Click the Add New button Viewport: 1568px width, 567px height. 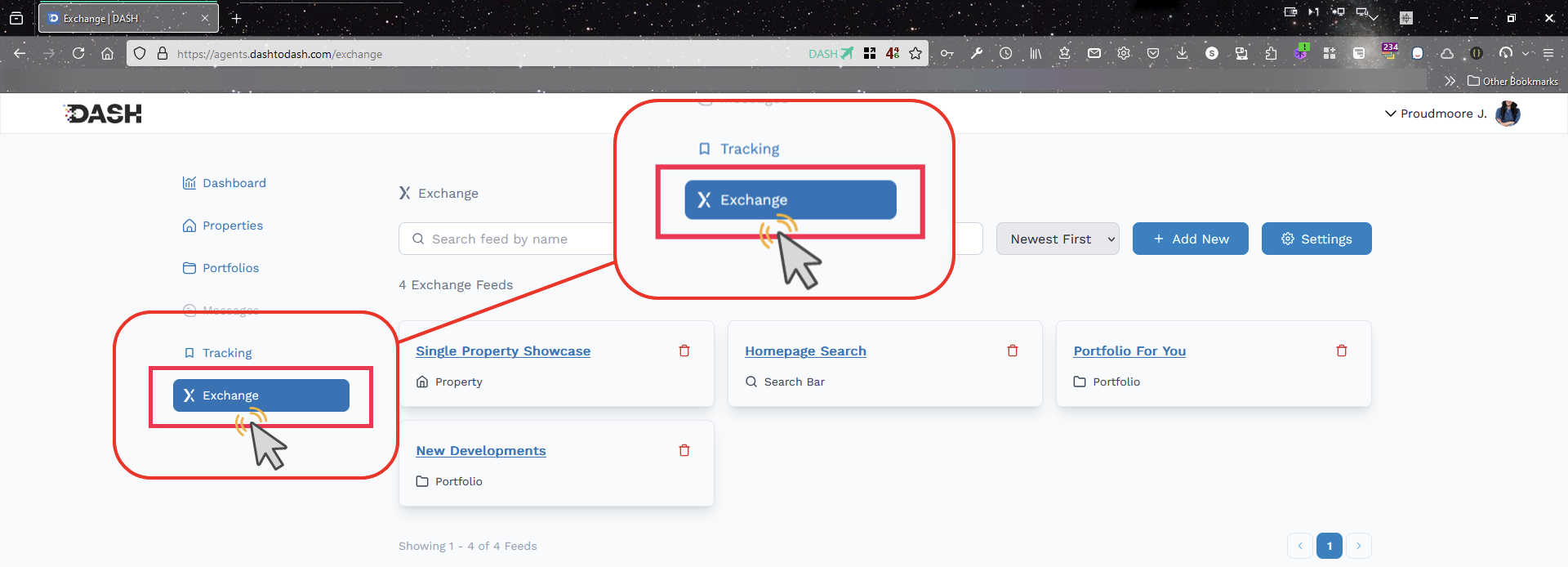tap(1191, 239)
